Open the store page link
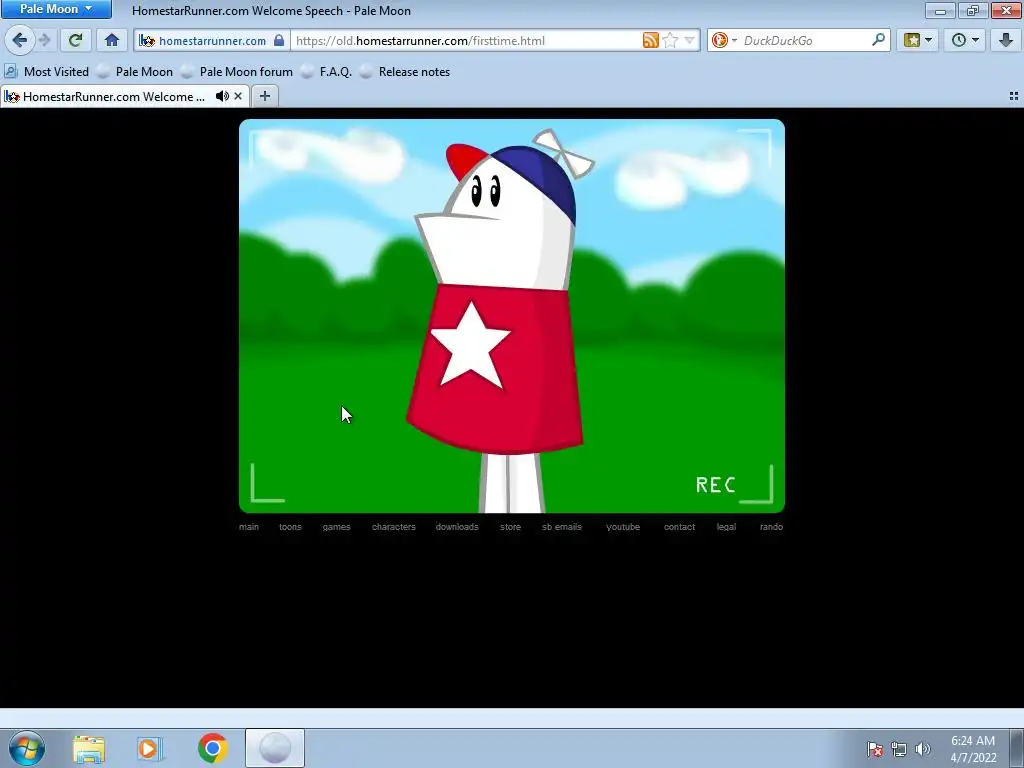The height and width of the screenshot is (768, 1024). 511,527
